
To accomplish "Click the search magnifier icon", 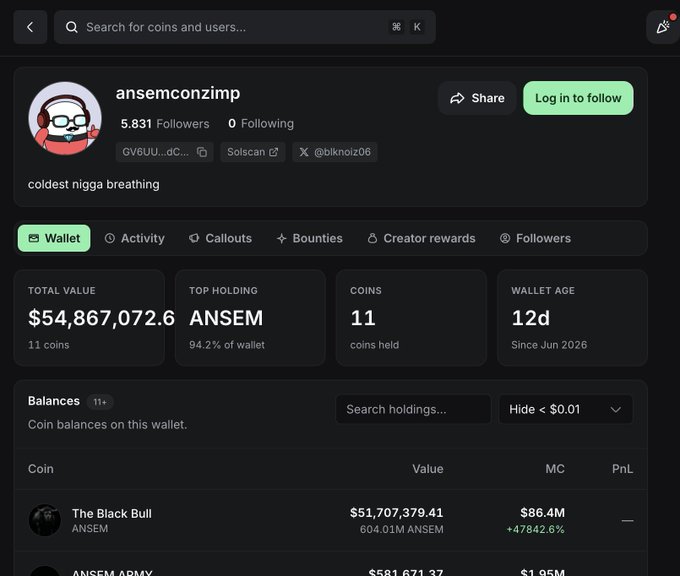I will (x=72, y=27).
